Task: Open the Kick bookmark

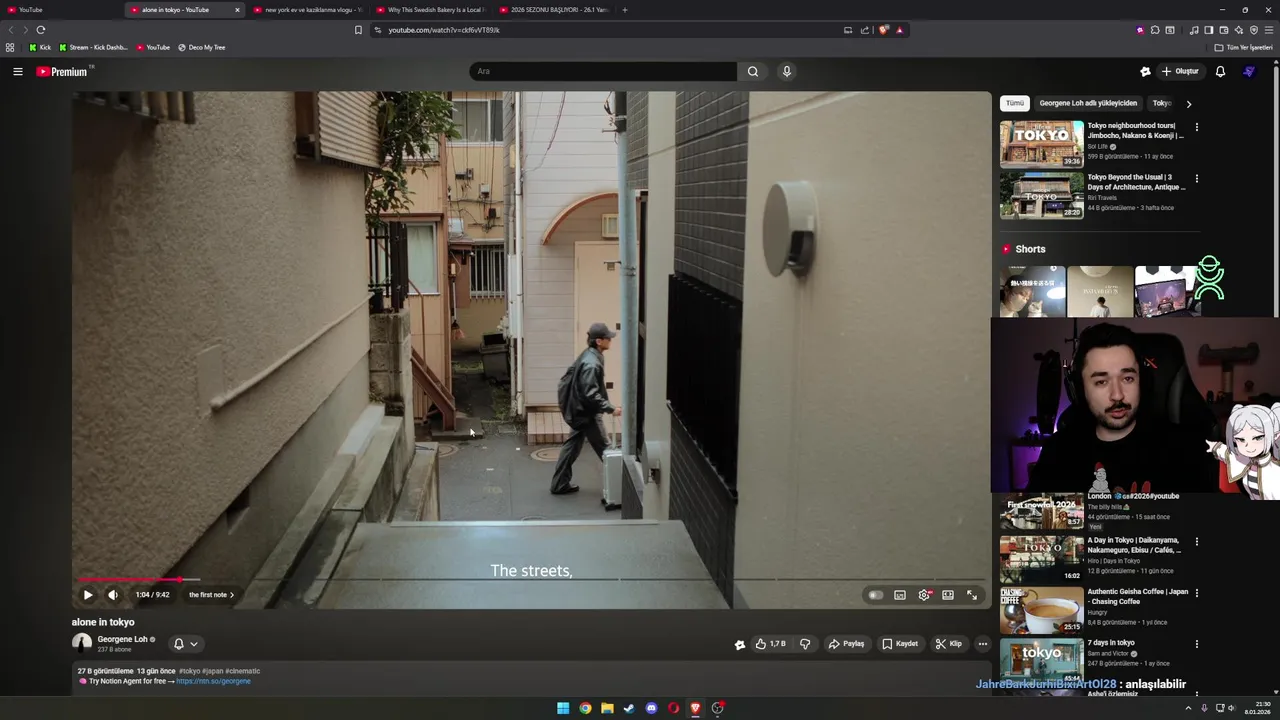Action: 40,47
